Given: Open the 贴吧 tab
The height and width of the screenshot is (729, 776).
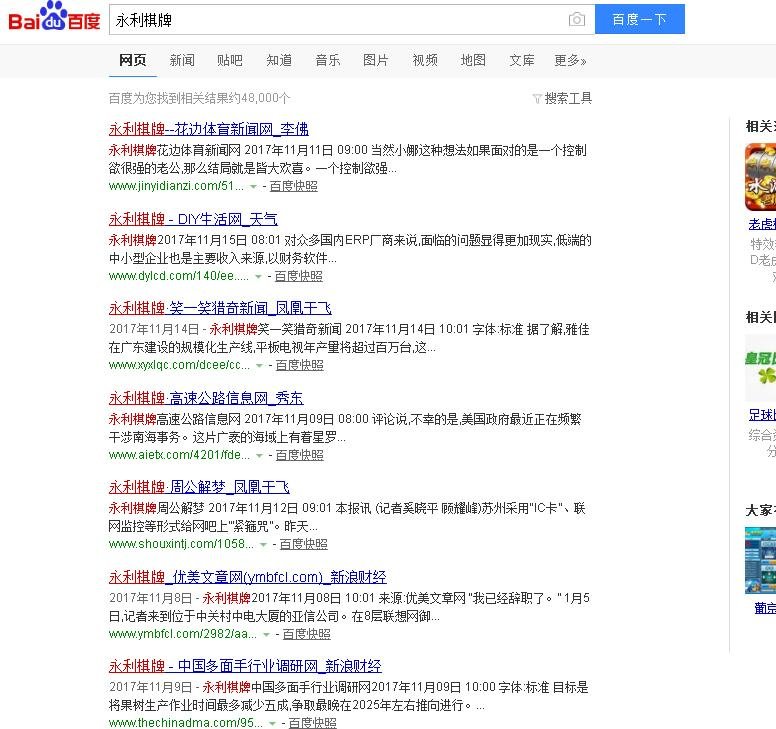Looking at the screenshot, I should pos(230,60).
